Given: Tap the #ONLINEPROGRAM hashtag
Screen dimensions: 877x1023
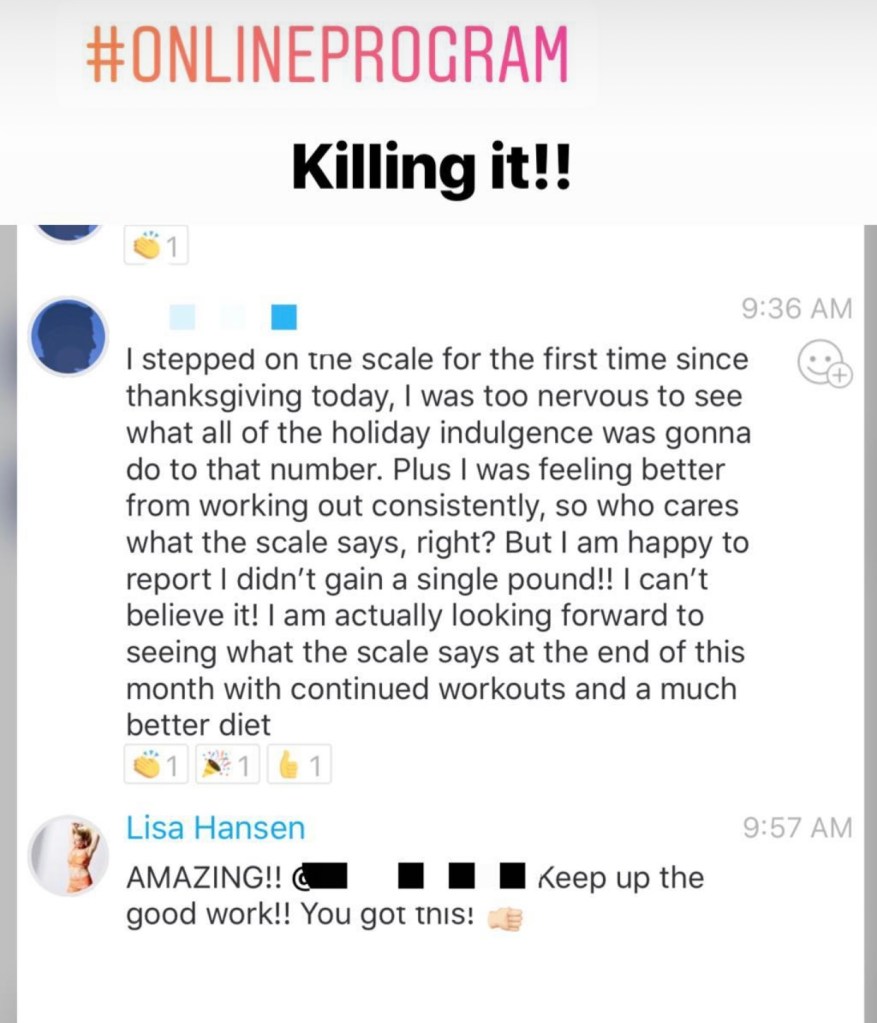Looking at the screenshot, I should tap(327, 55).
